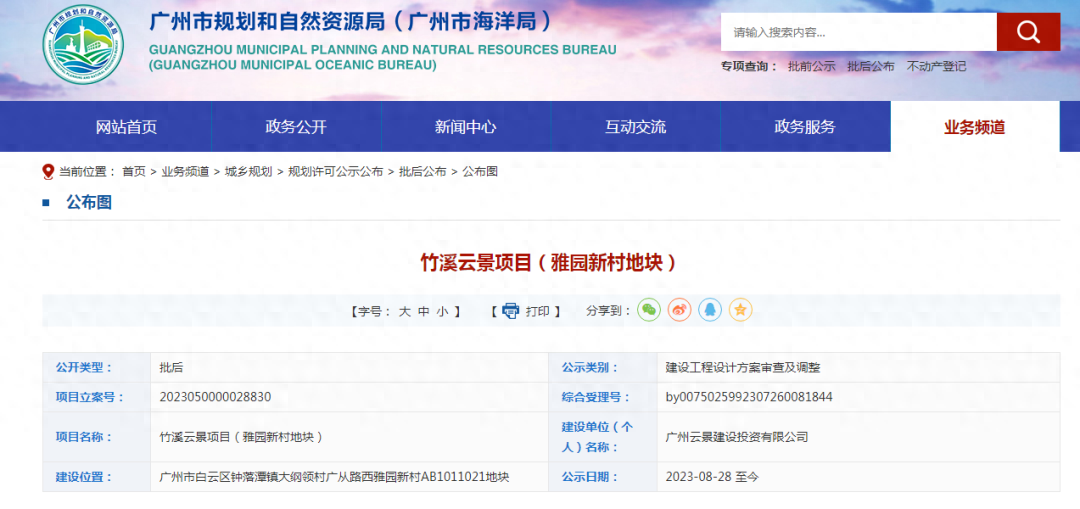
Task: Click the 公布图 section heading
Action: (x=89, y=202)
